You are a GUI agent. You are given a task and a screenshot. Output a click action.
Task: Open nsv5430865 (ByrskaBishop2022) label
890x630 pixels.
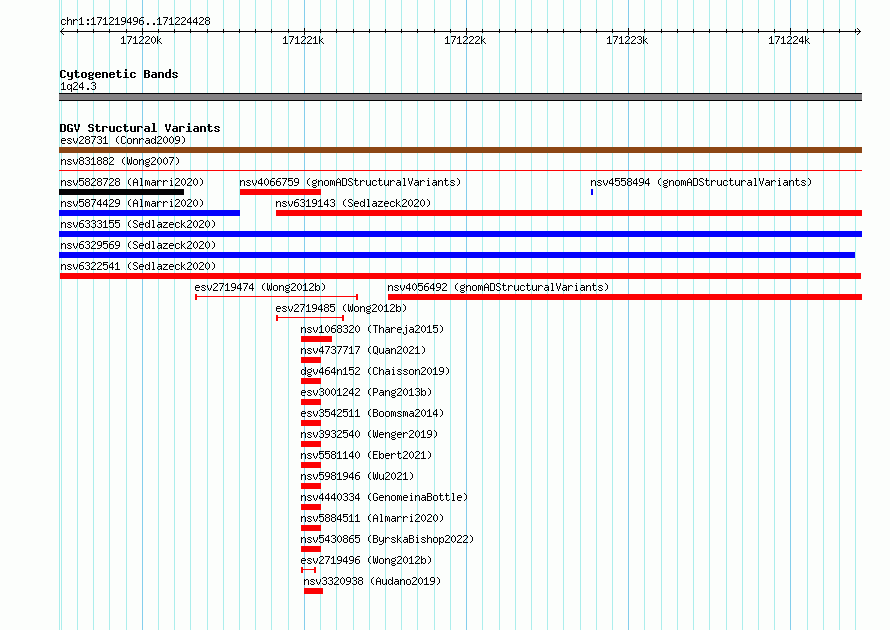pos(387,539)
